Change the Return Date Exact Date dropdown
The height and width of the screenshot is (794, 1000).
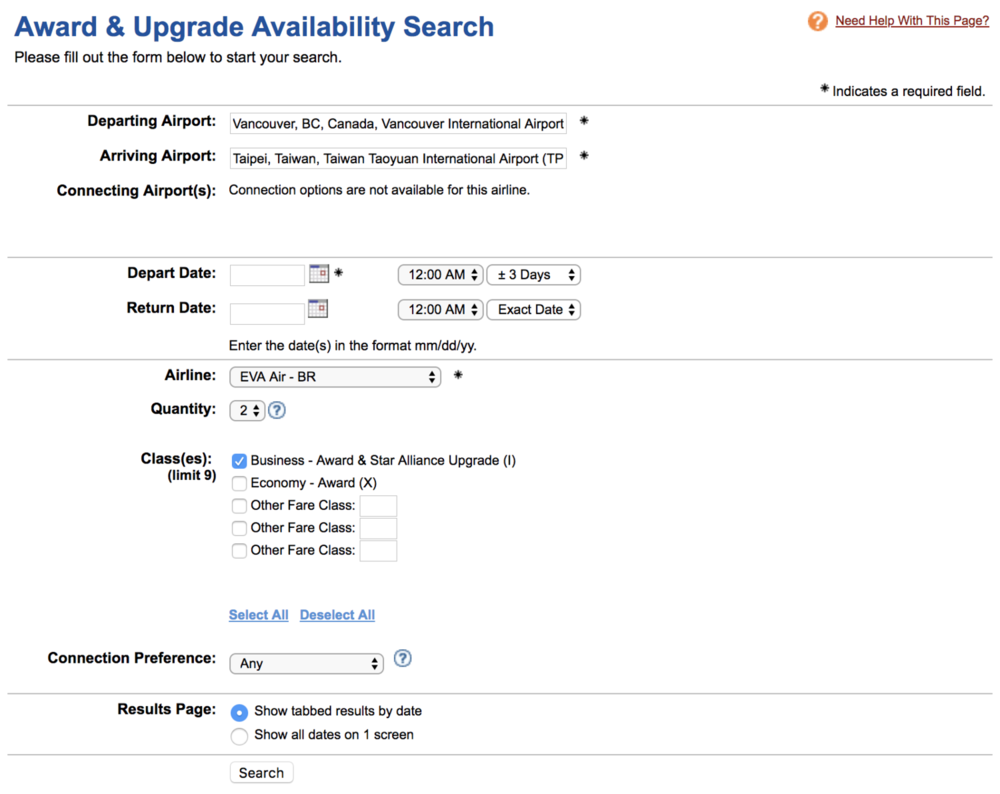533,310
